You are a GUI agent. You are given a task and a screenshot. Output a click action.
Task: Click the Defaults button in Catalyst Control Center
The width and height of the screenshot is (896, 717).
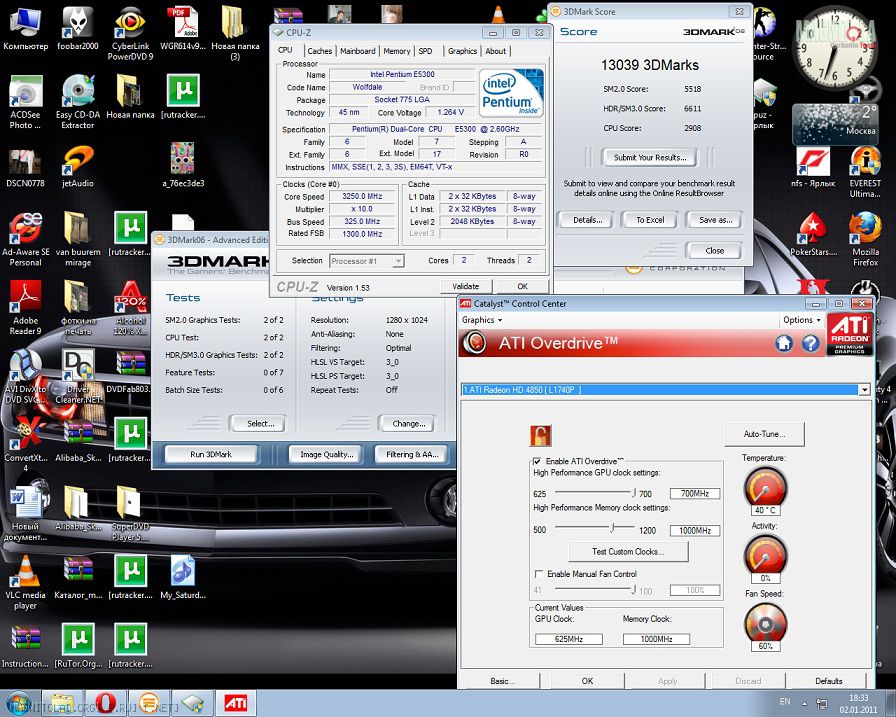click(829, 681)
